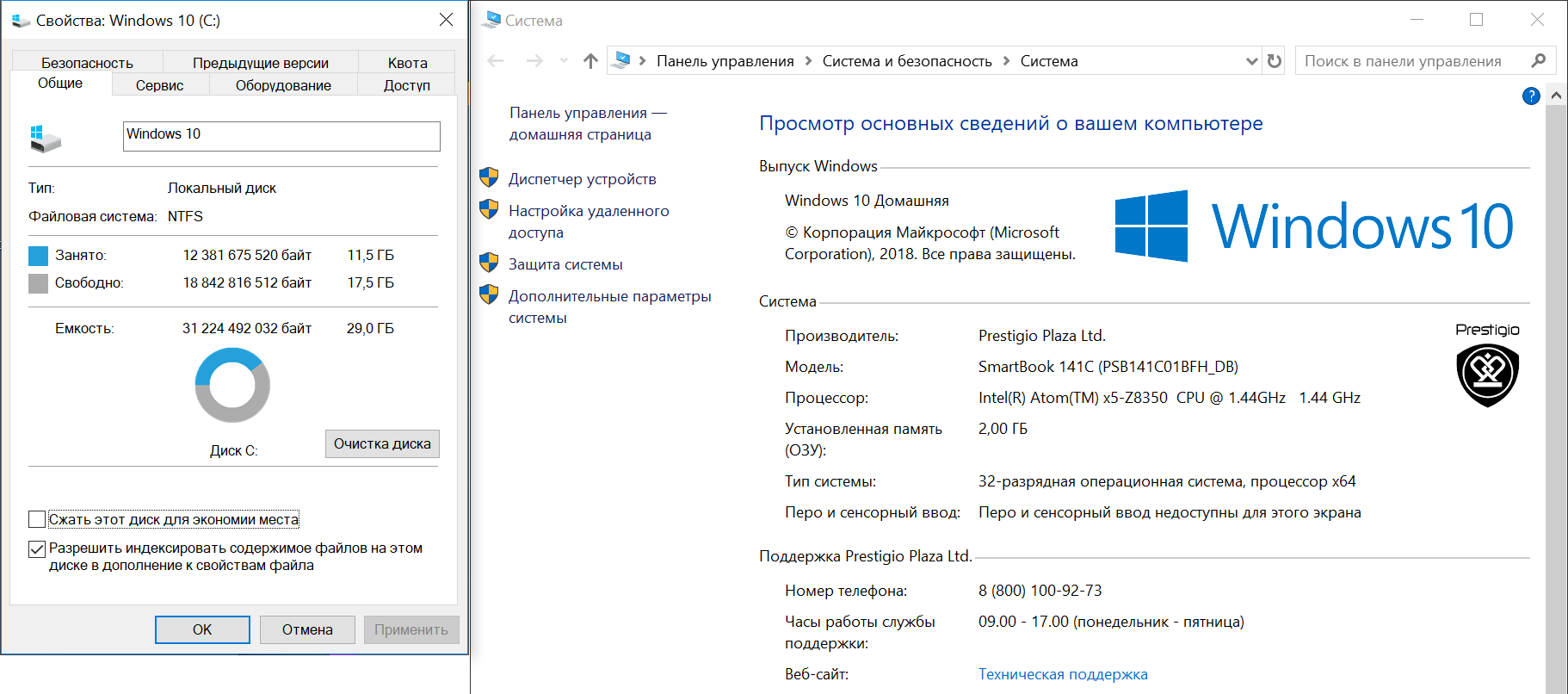Maximize the Система window

pos(1477,19)
